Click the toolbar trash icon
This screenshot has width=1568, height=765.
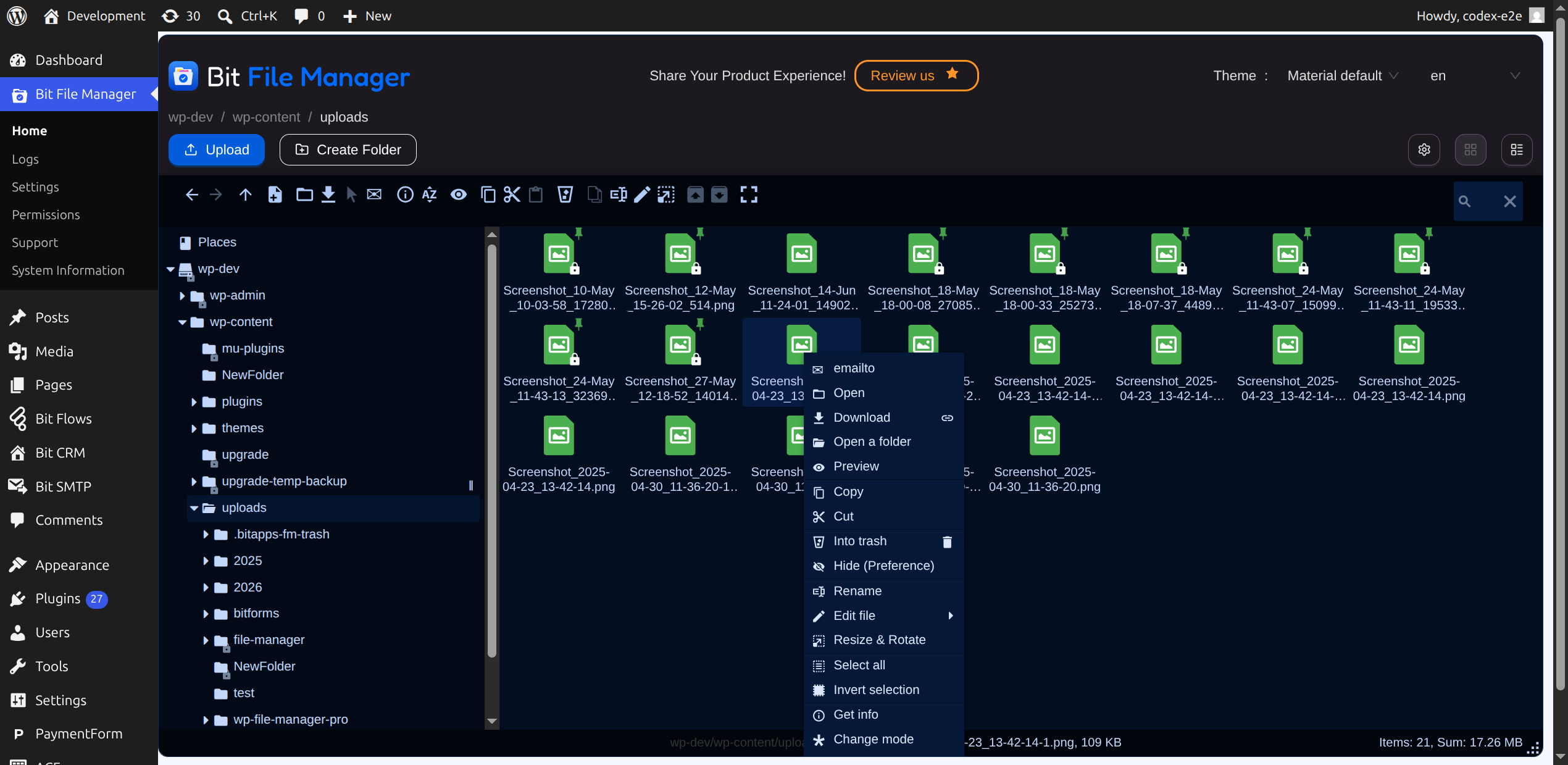point(565,195)
